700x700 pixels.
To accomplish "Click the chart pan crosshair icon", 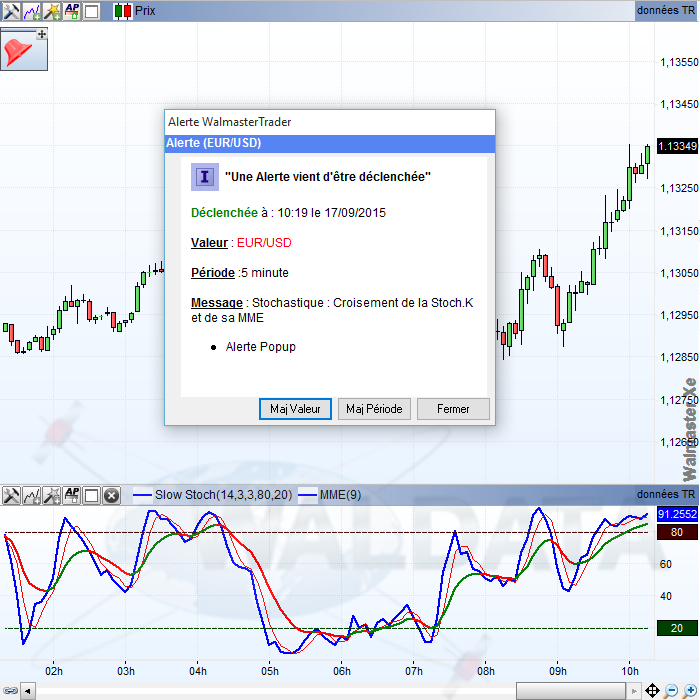I will (652, 691).
